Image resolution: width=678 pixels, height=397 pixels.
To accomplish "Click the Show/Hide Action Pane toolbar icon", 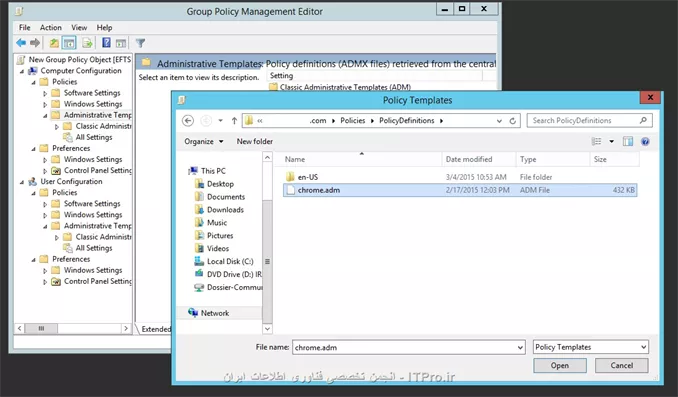I will click(x=121, y=43).
